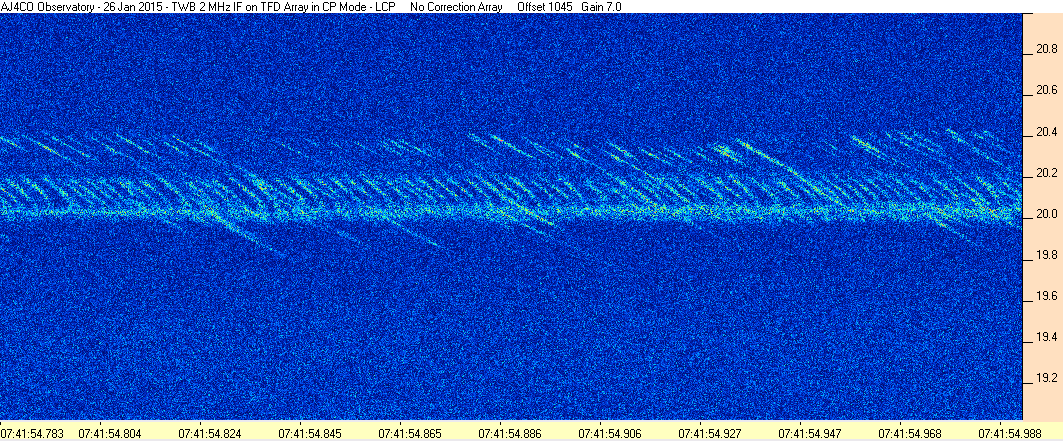Click the 'Gain 7.0' header value

[601, 7]
